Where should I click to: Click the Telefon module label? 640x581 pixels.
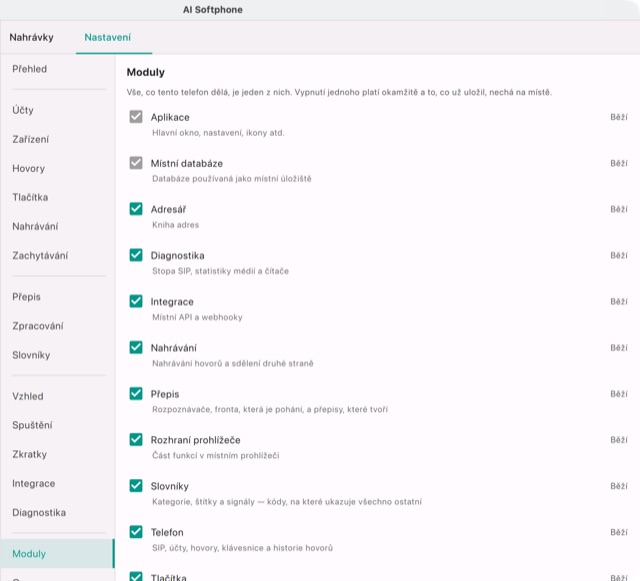[x=167, y=532]
